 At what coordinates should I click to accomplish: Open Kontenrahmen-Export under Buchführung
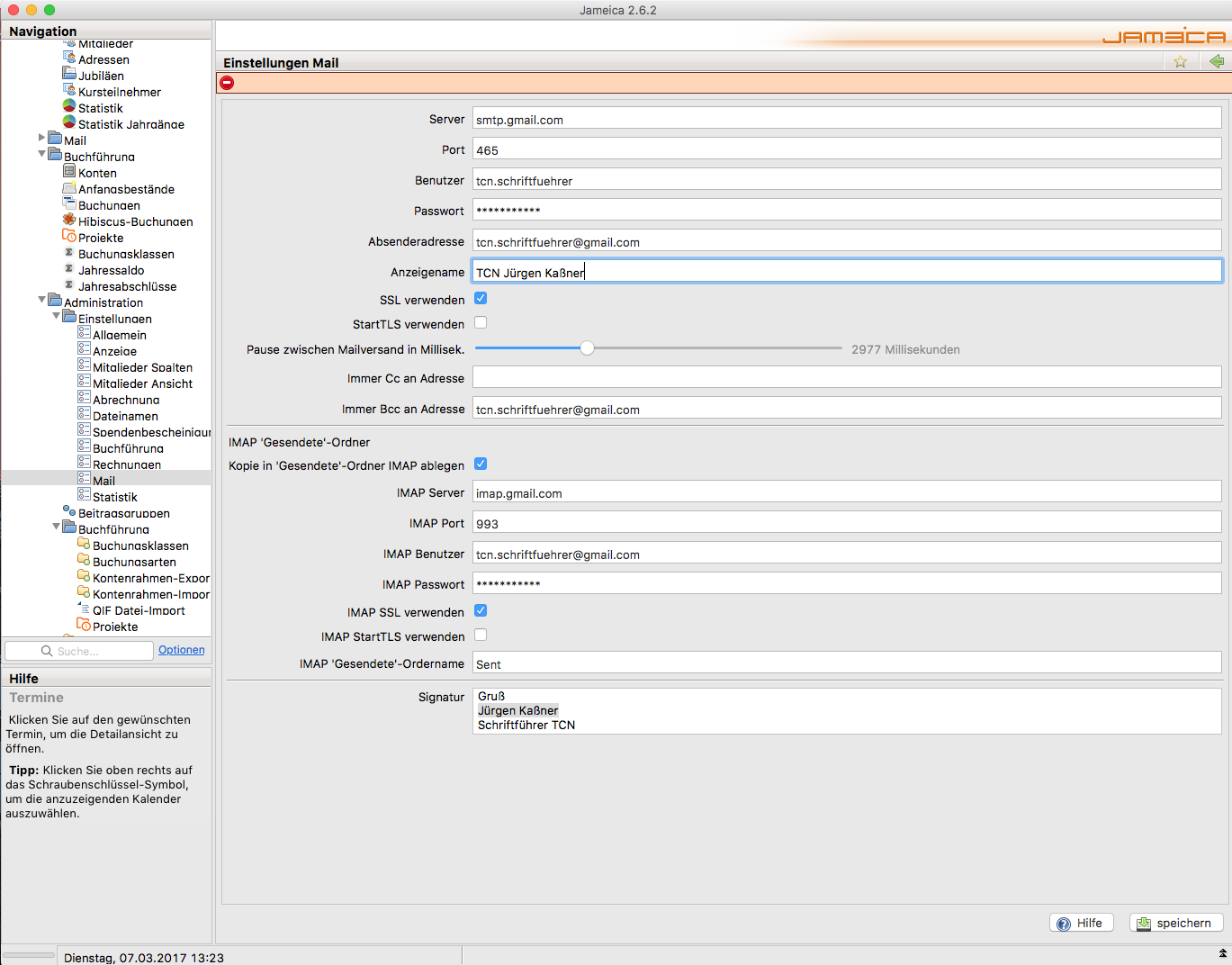point(151,578)
